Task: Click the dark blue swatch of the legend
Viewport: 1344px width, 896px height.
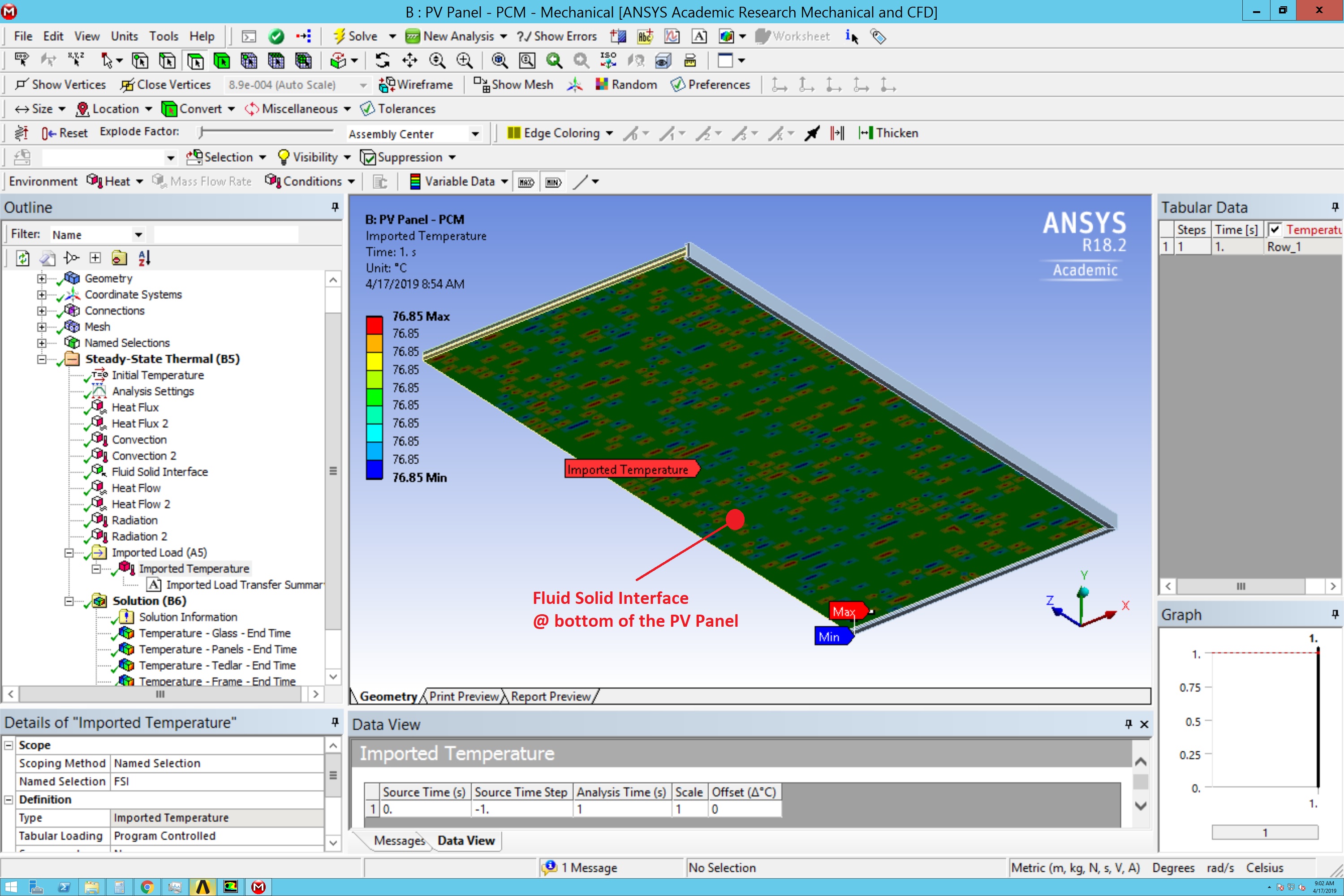Action: (374, 469)
